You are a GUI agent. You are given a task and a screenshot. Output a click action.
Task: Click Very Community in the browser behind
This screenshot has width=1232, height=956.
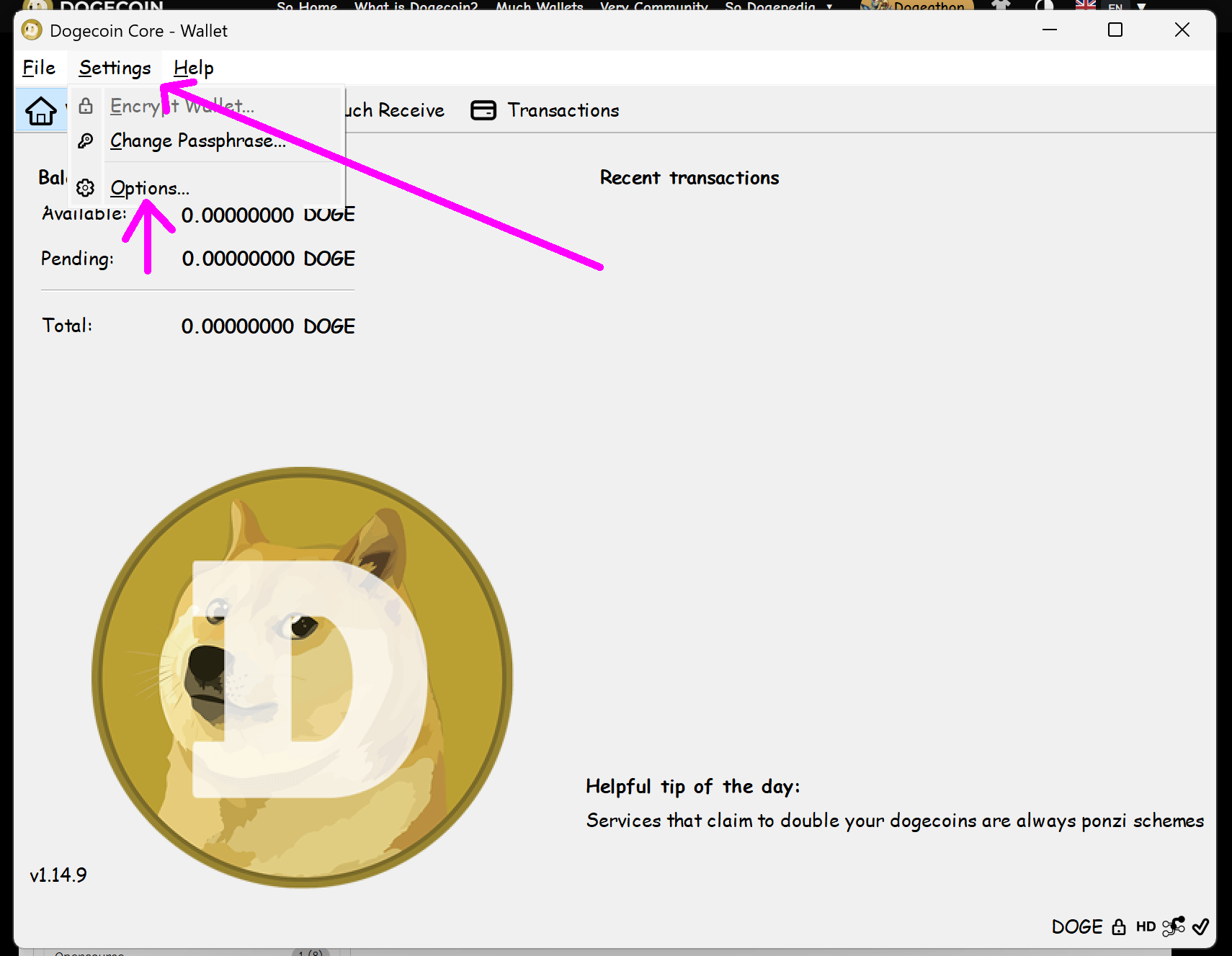click(653, 6)
